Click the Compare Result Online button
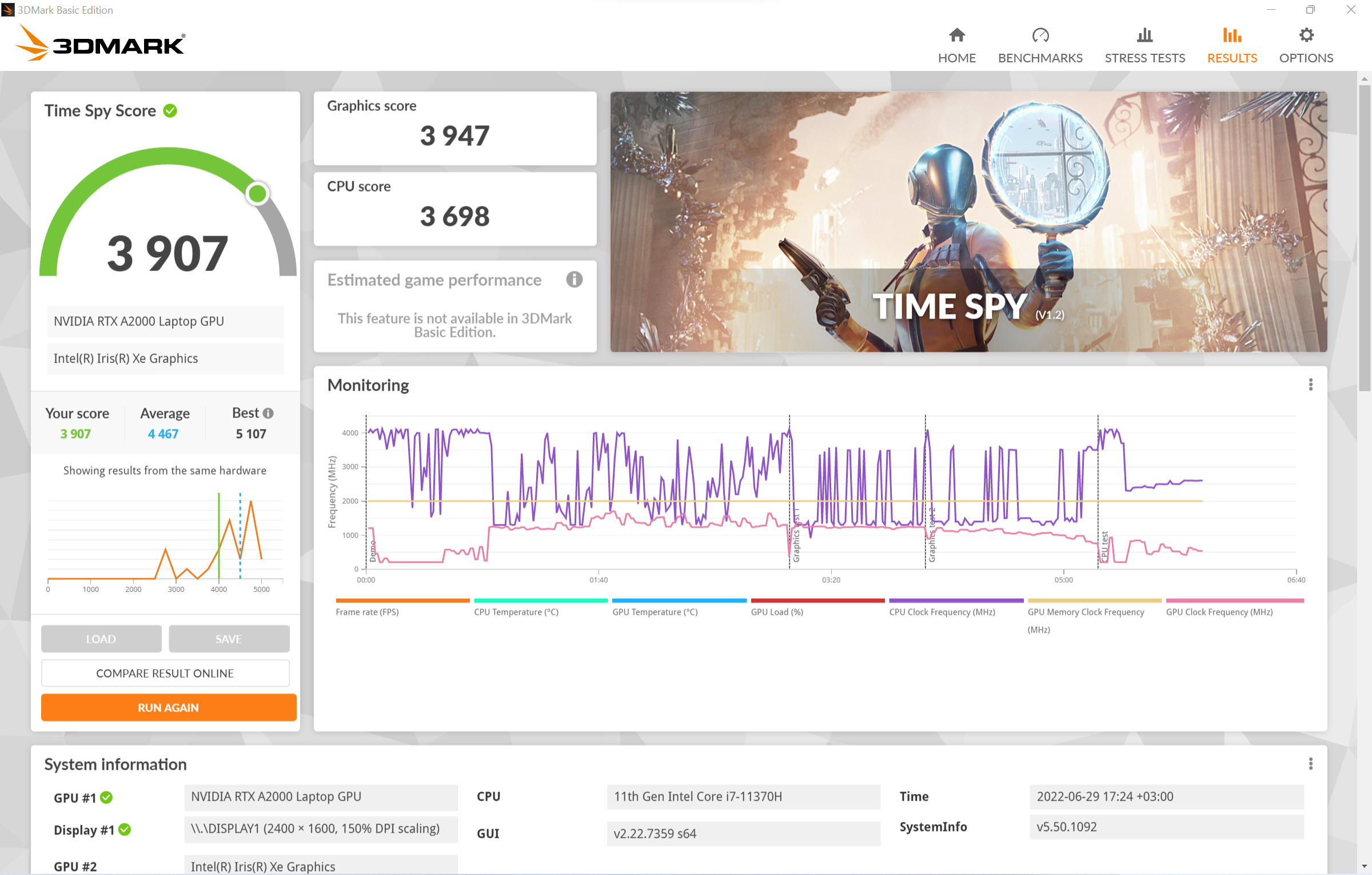 pyautogui.click(x=165, y=673)
